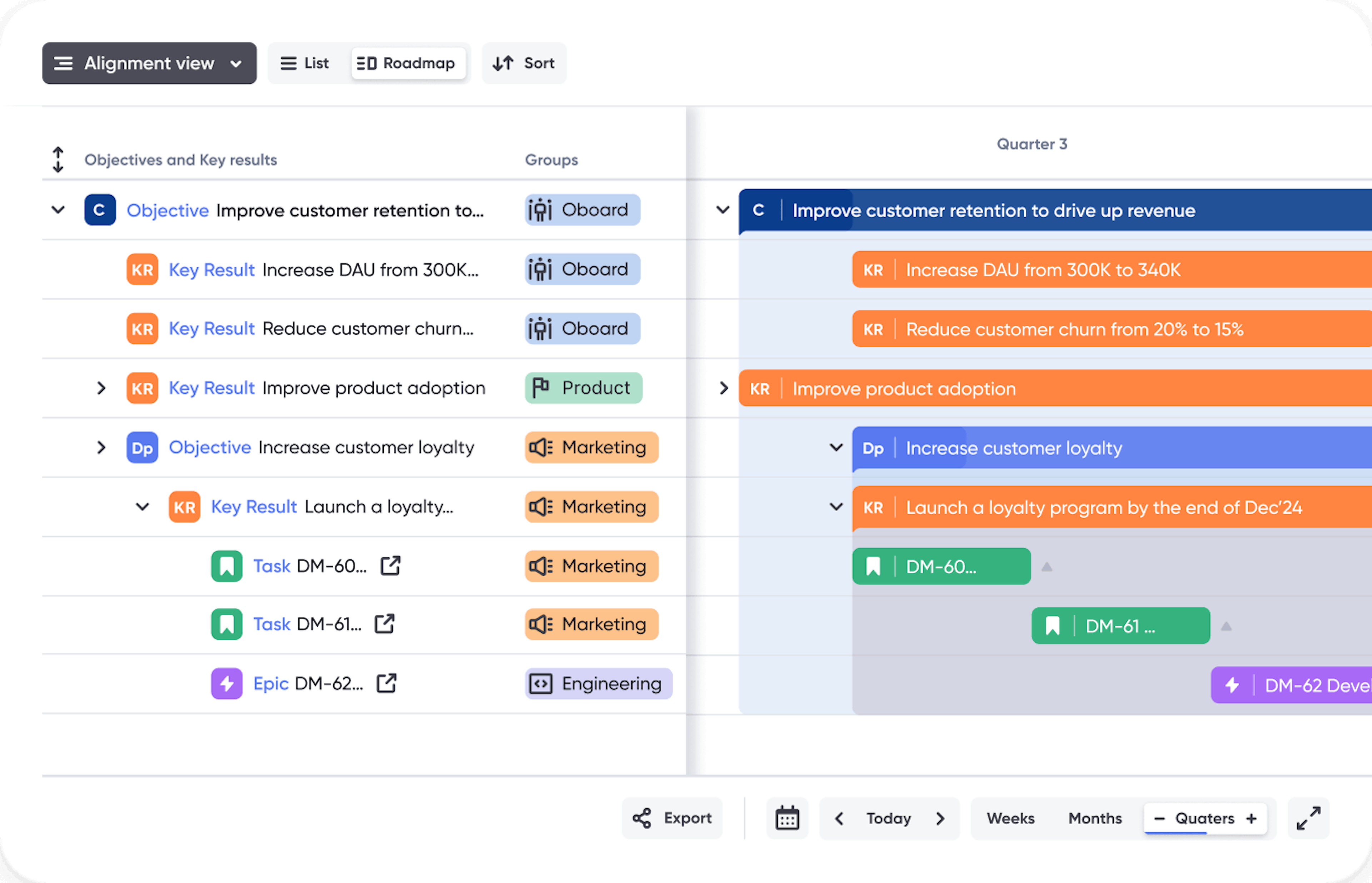Zoom in with plus next to Quaters

click(x=1252, y=818)
